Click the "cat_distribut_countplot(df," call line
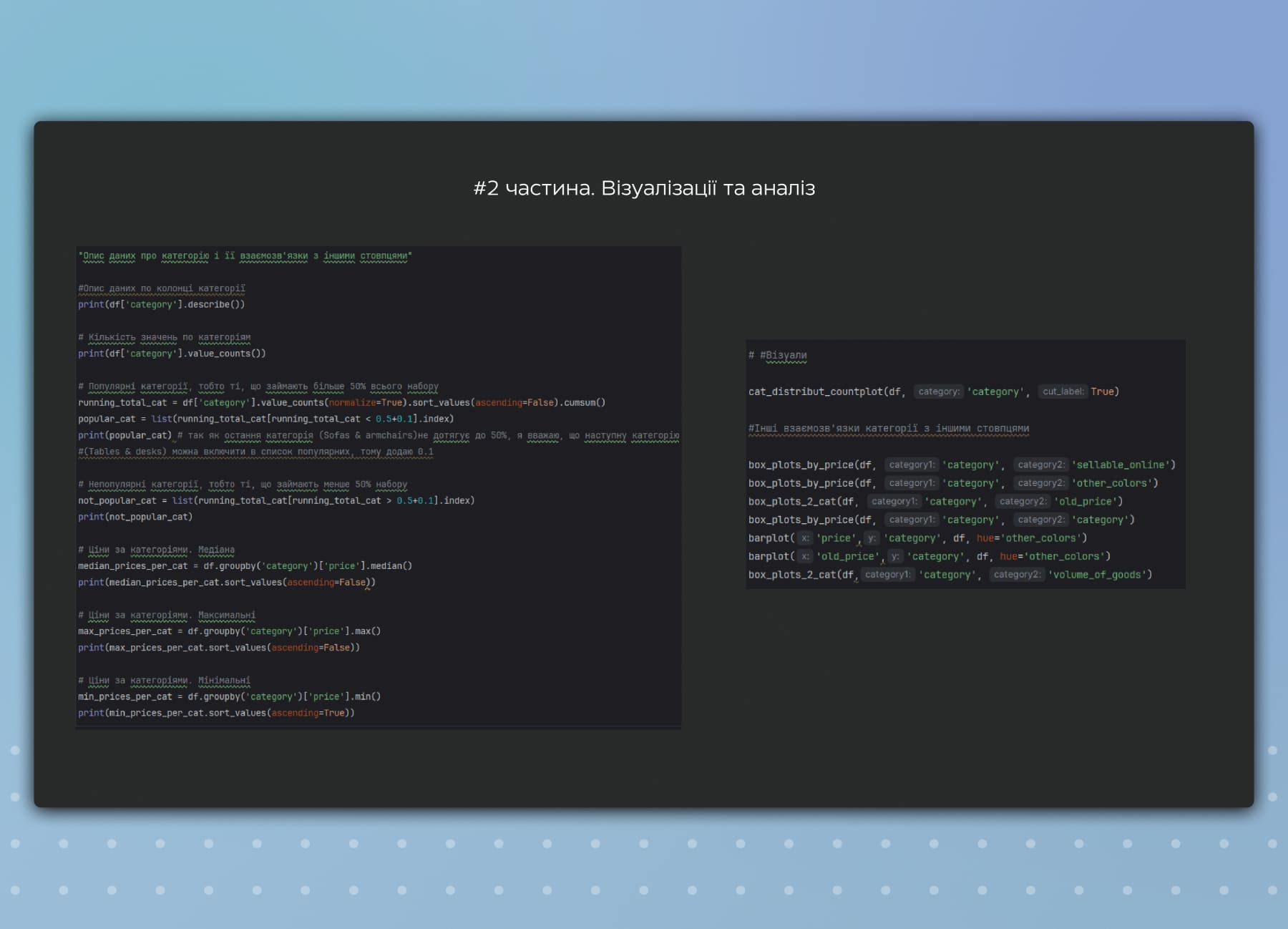This screenshot has height=929, width=1288. (x=934, y=391)
